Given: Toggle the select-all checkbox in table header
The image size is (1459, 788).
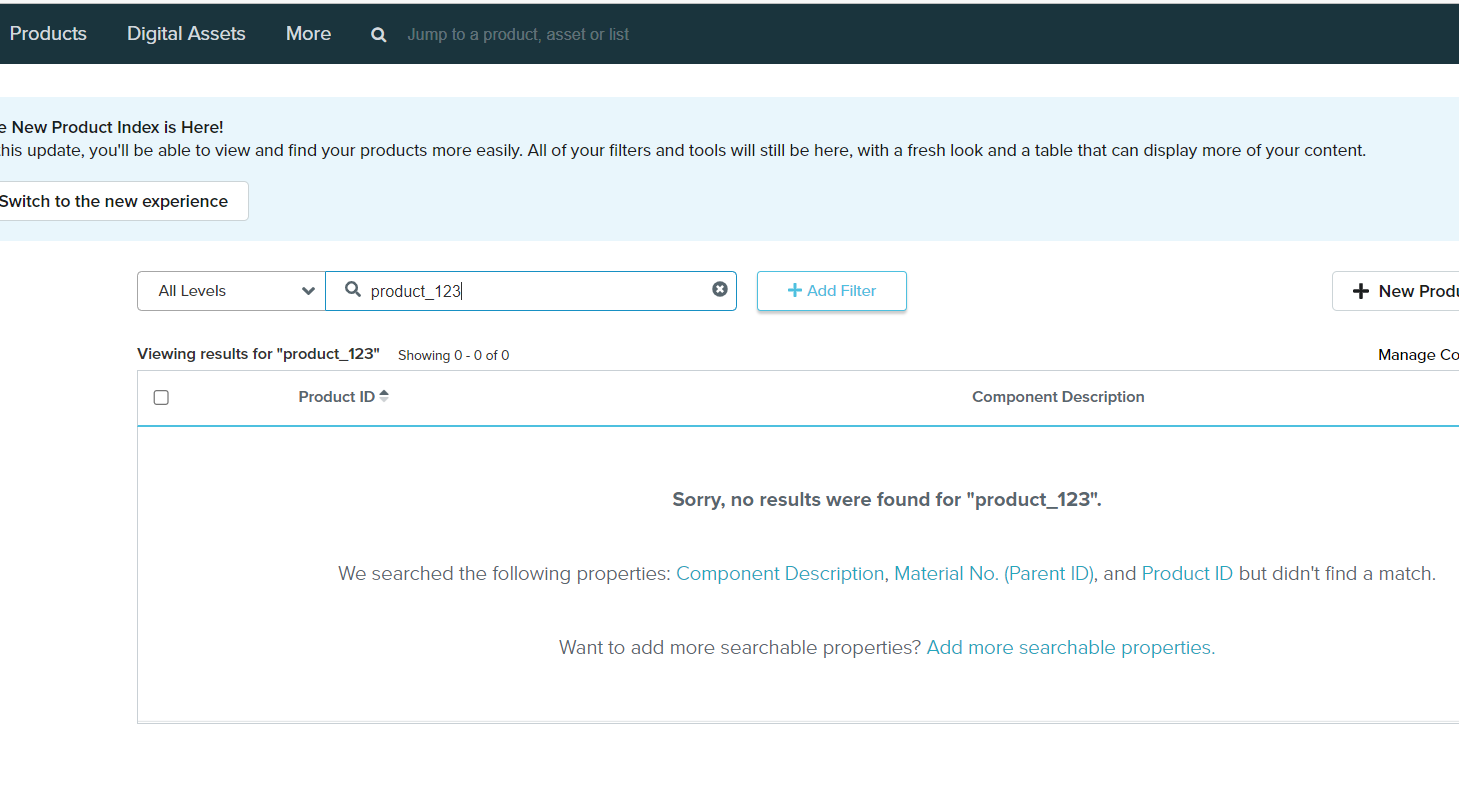Looking at the screenshot, I should click(161, 398).
